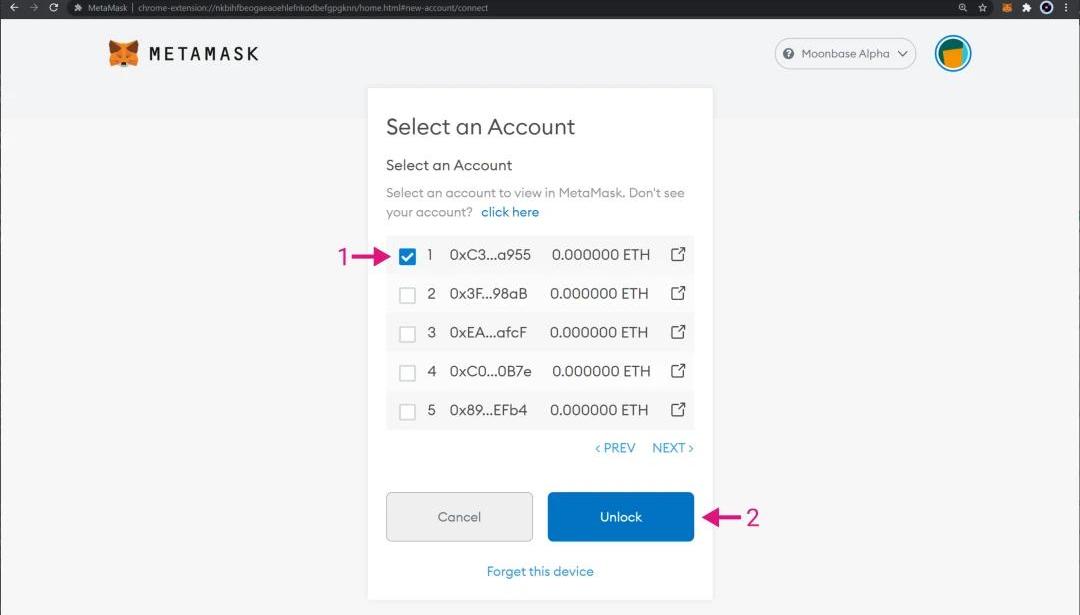Click the 'click here' help link
This screenshot has height=615, width=1080.
coord(510,212)
